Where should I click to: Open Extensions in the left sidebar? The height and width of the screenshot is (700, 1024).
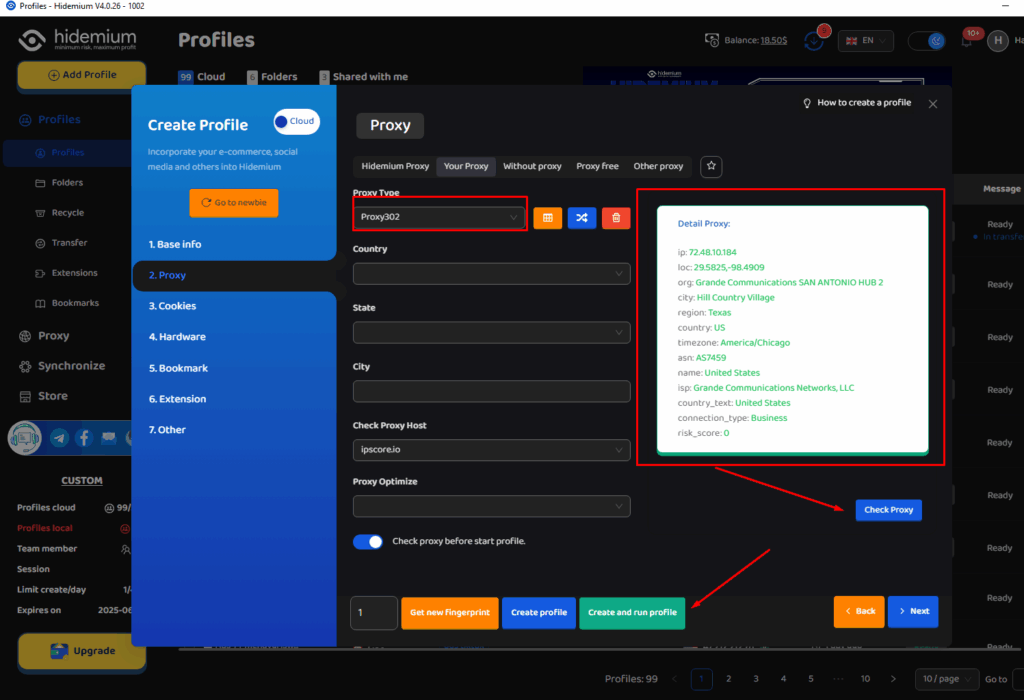[74, 273]
